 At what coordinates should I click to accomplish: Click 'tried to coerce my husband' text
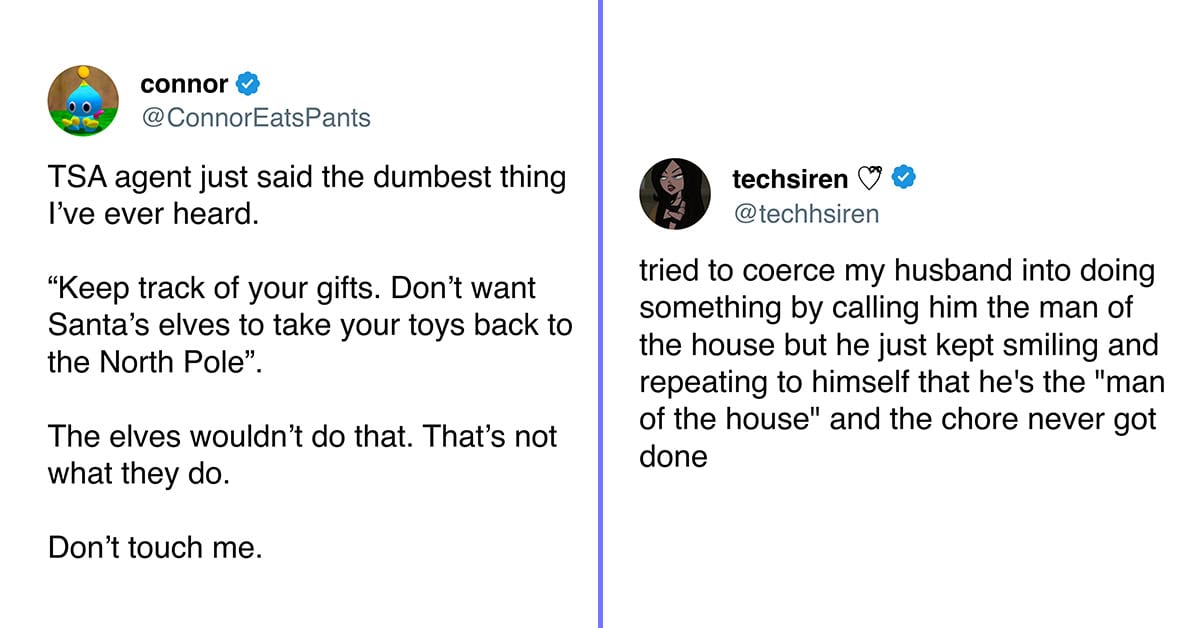pyautogui.click(x=818, y=272)
